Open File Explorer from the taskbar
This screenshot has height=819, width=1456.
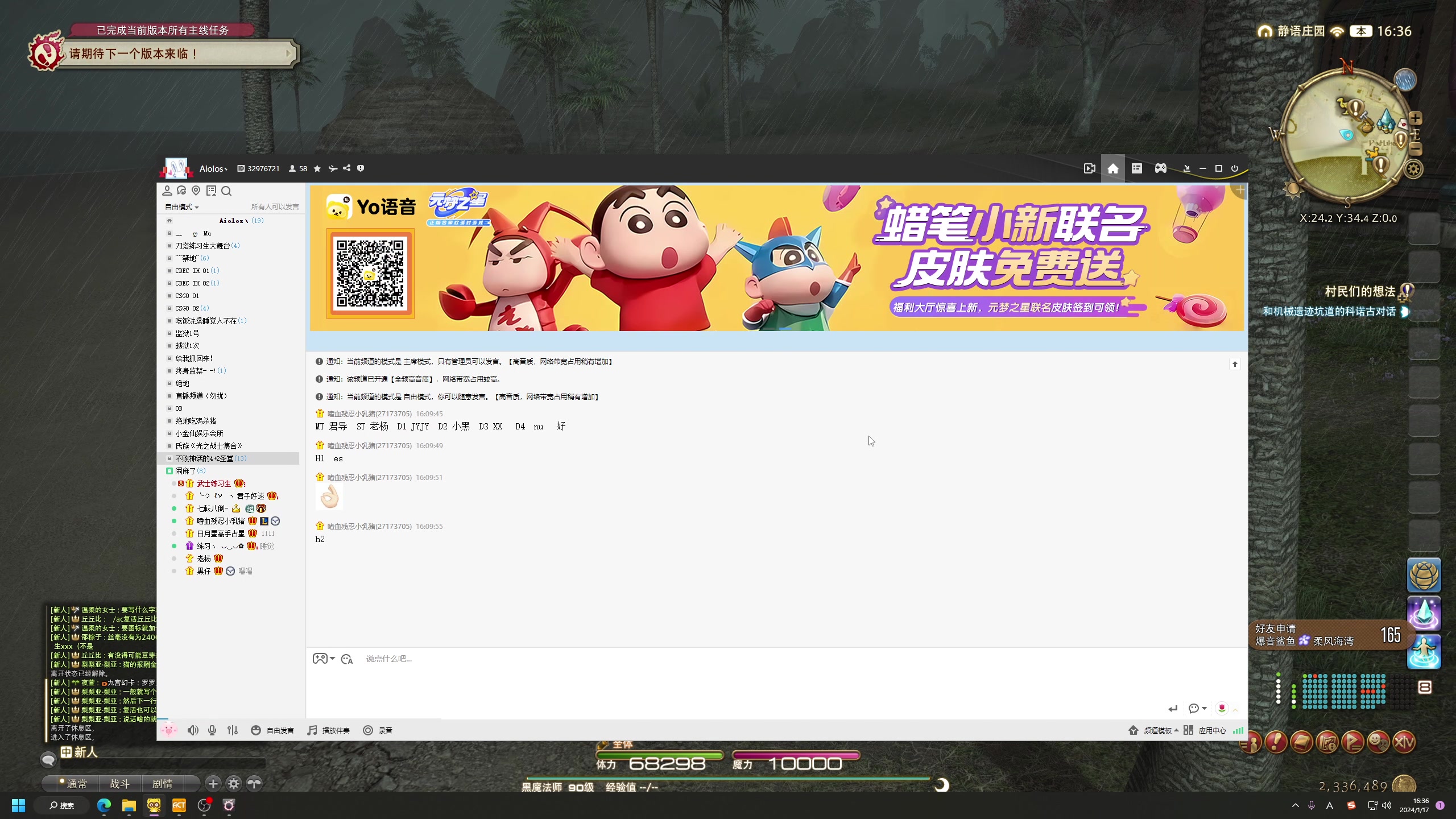129,805
